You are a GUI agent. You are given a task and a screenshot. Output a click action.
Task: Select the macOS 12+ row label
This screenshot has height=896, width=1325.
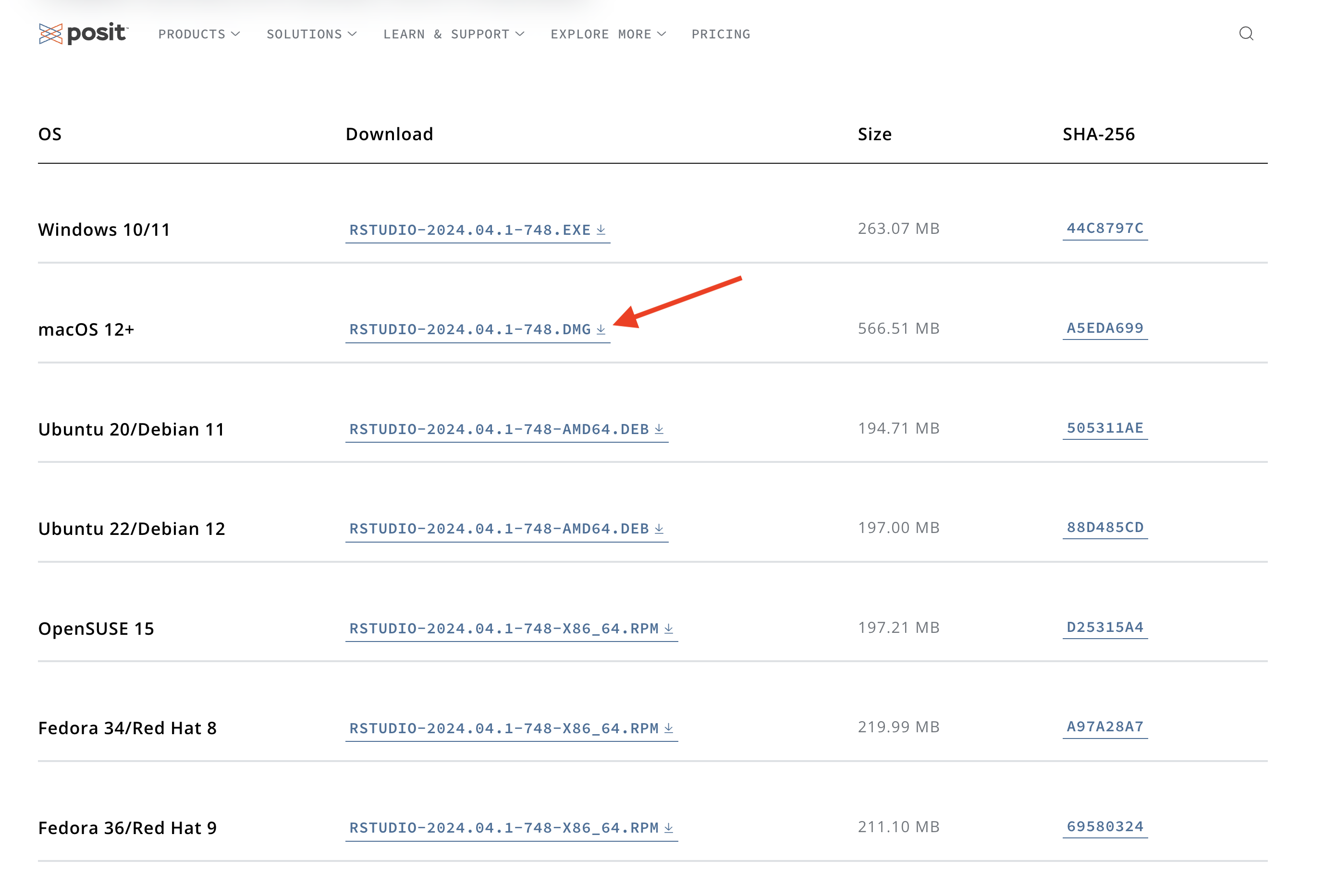click(86, 329)
